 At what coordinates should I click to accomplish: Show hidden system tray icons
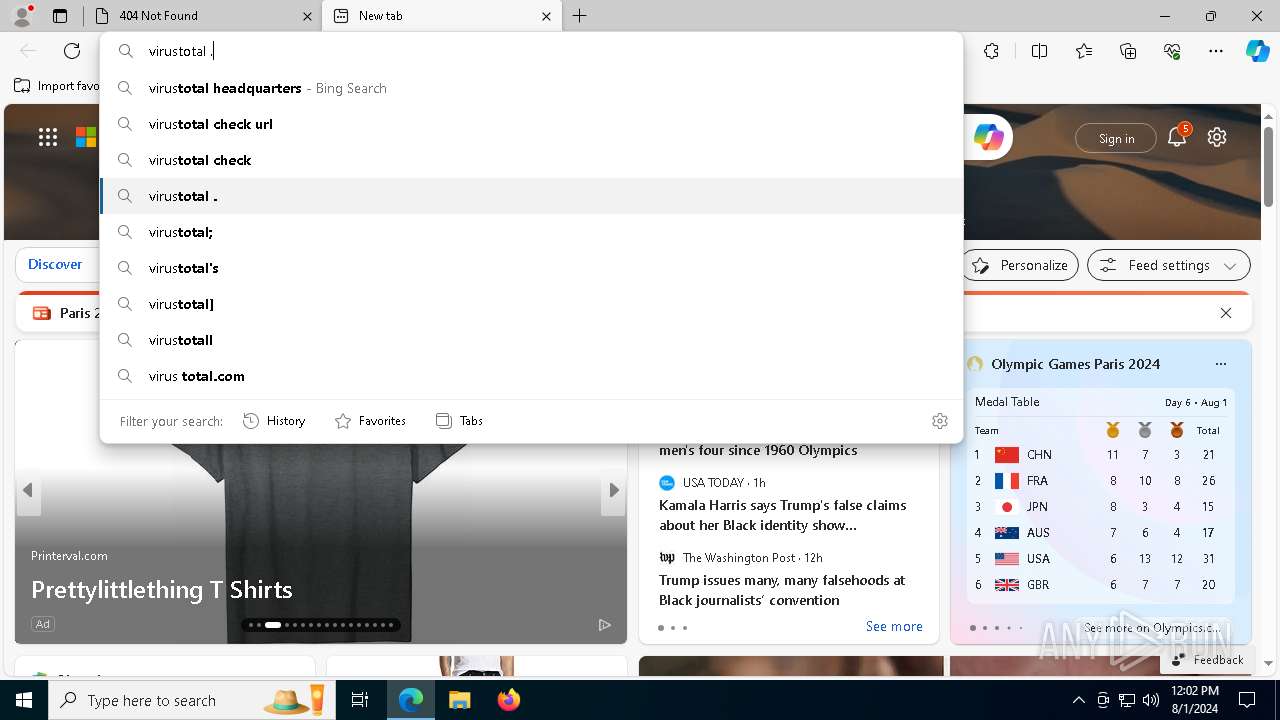click(x=1078, y=700)
